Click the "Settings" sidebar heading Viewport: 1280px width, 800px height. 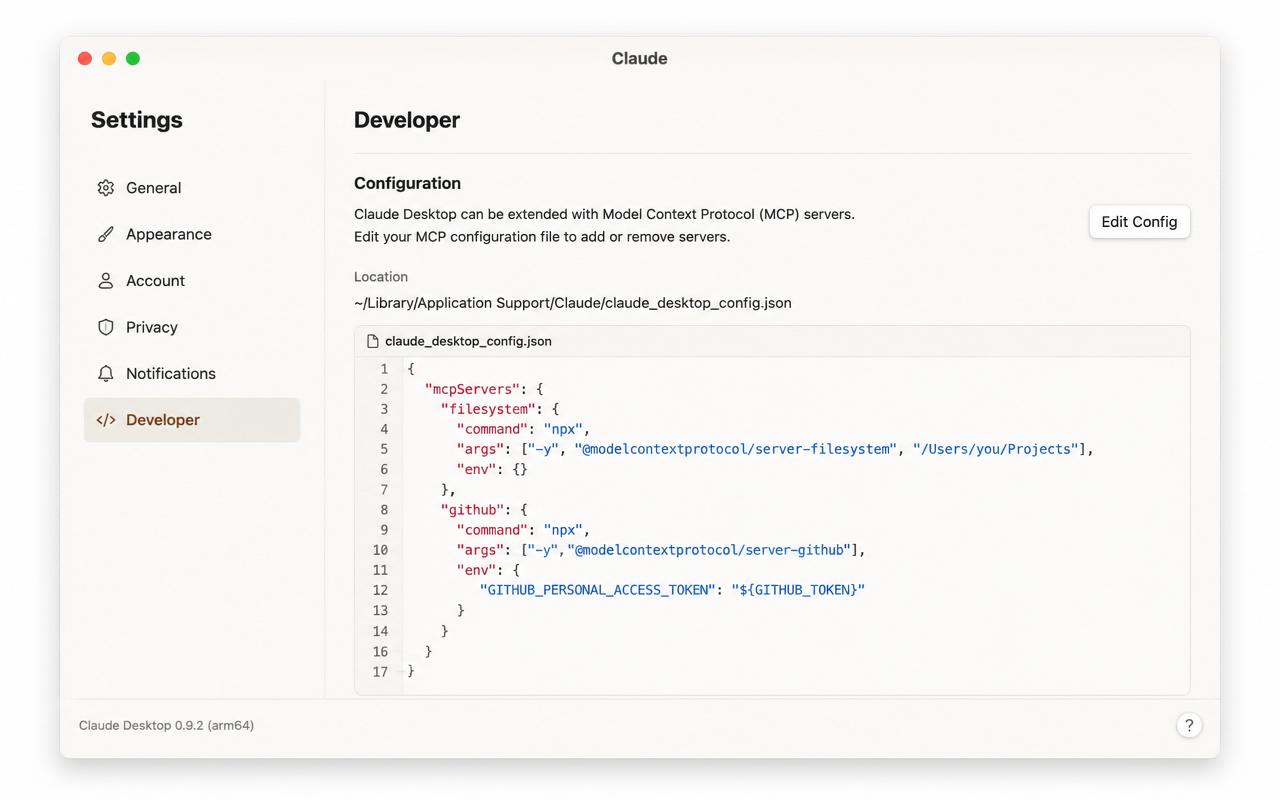tap(137, 120)
